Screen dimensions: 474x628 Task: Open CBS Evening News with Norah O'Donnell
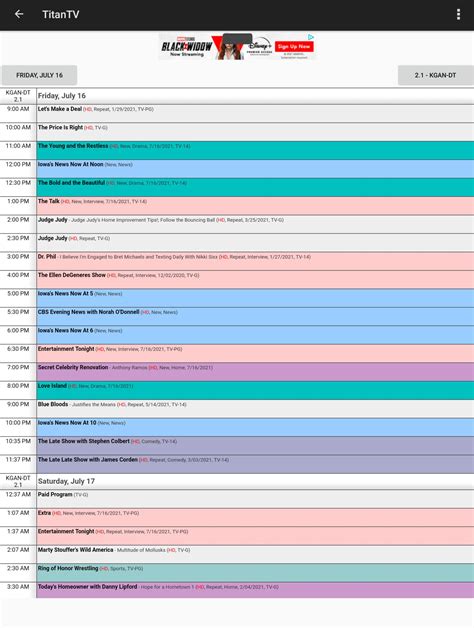(255, 316)
